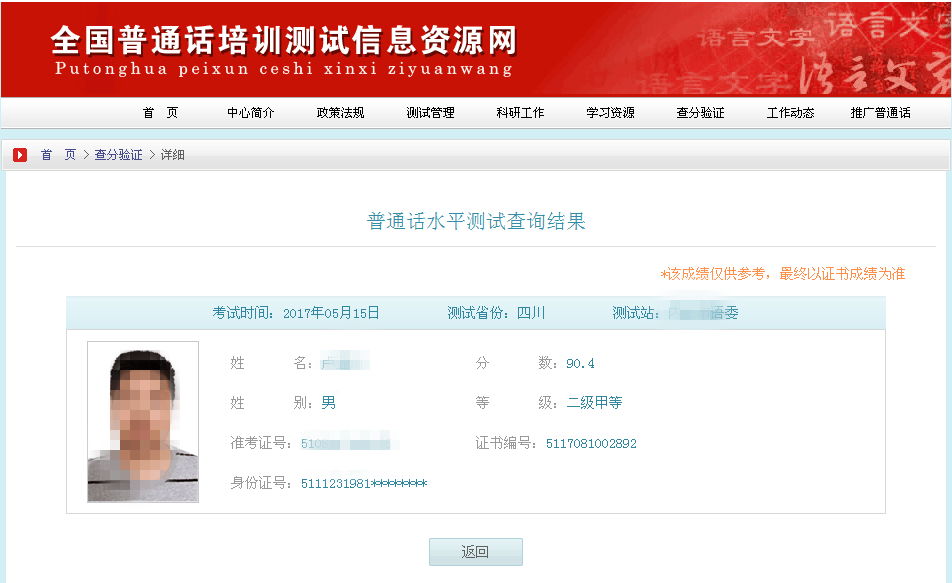Click 查分验证 in the top navigation bar
The image size is (952, 583).
(x=700, y=113)
